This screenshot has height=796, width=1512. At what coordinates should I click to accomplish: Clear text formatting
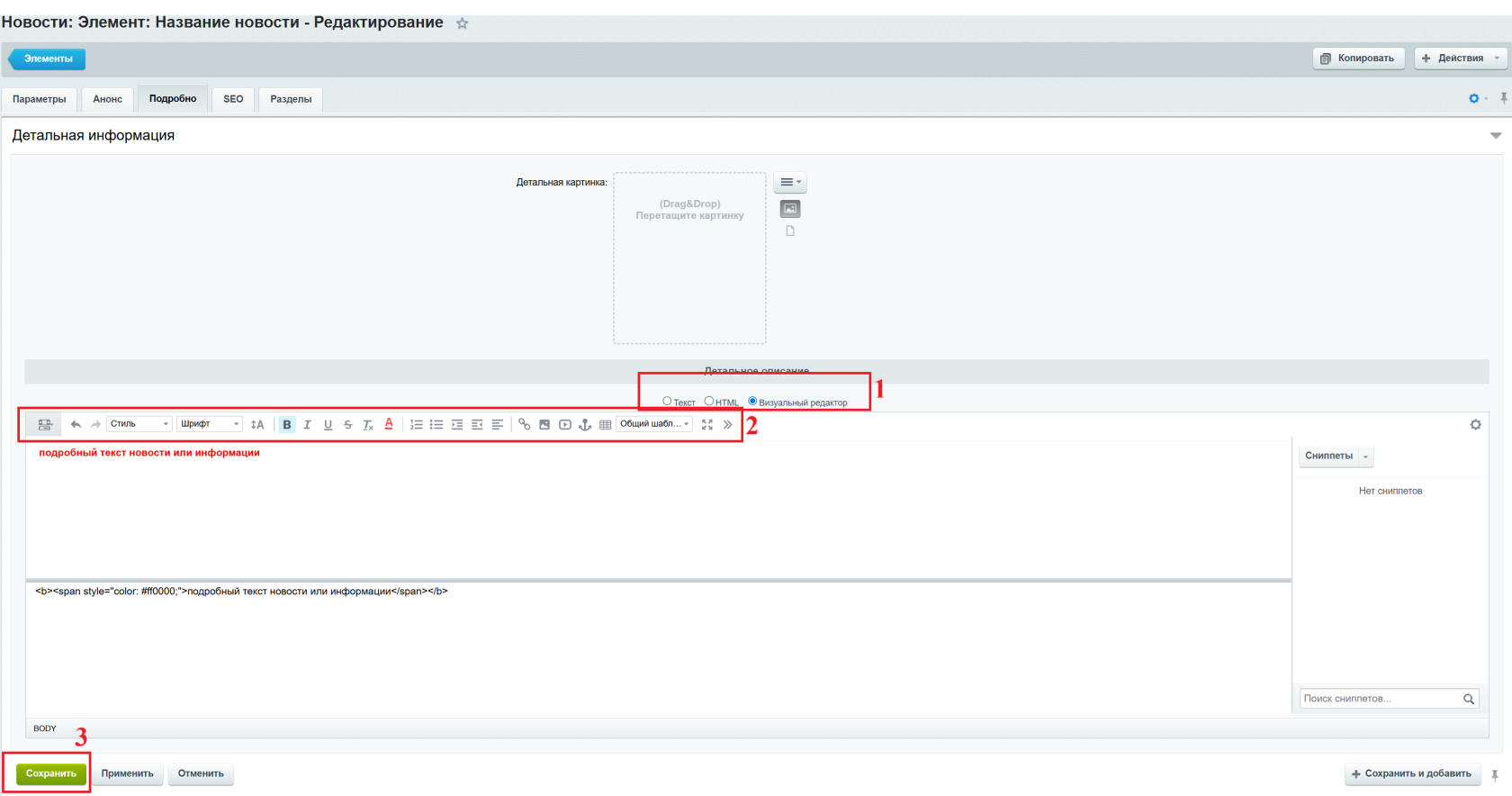[x=368, y=424]
